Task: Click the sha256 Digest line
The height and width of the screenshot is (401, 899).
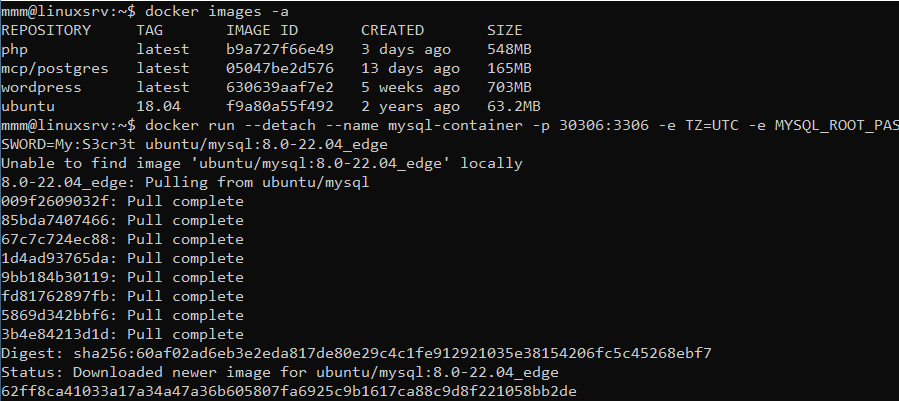Action: [356, 353]
